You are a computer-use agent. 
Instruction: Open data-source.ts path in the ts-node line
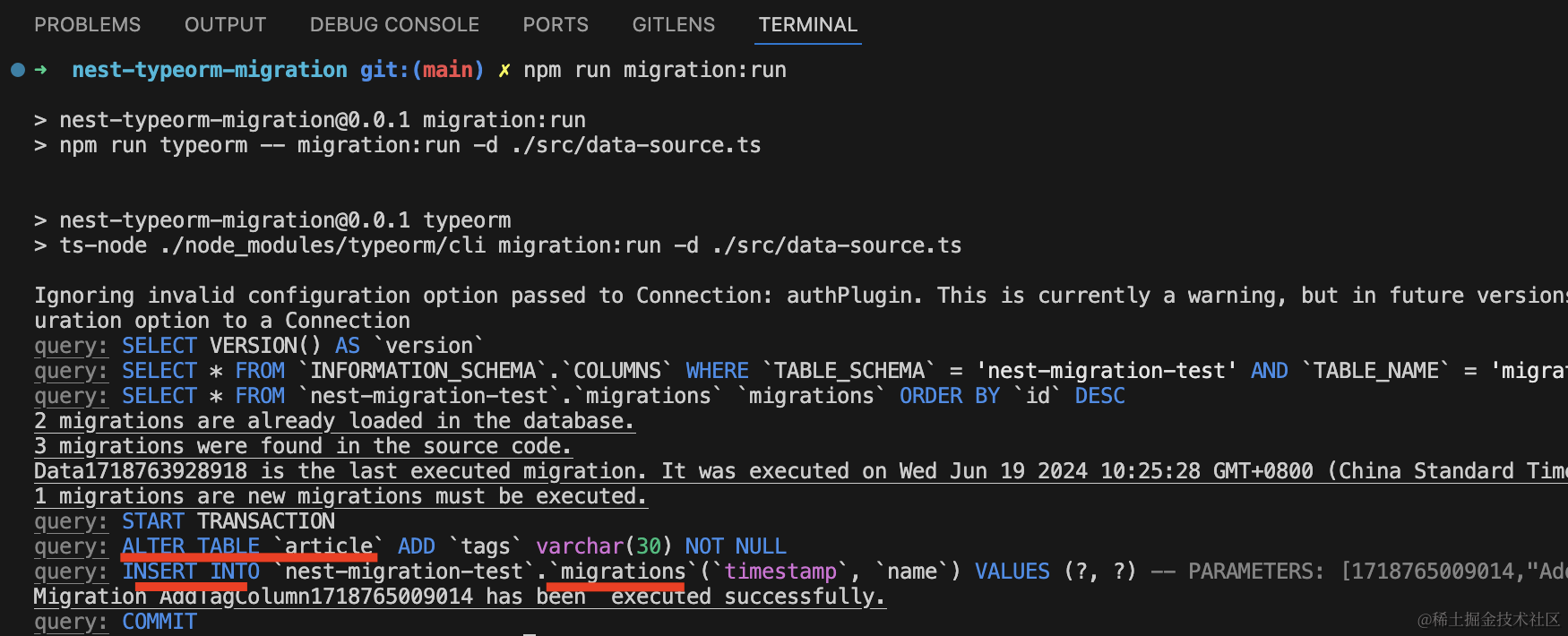(x=837, y=245)
